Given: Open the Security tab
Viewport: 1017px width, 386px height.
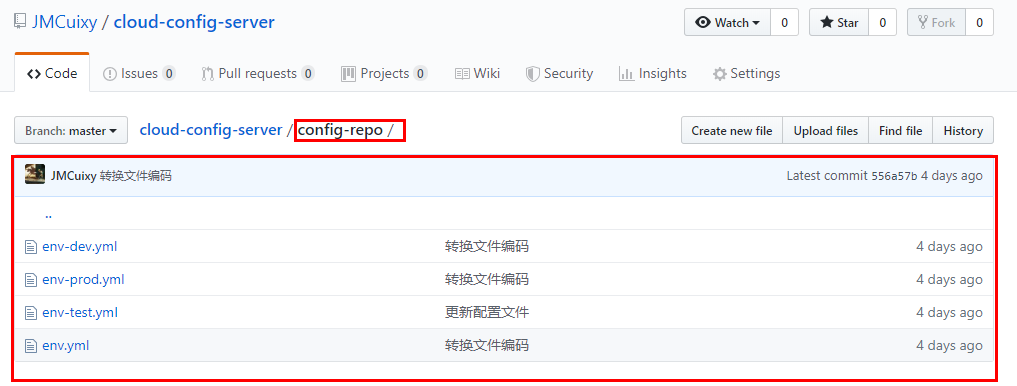Looking at the screenshot, I should click(559, 73).
